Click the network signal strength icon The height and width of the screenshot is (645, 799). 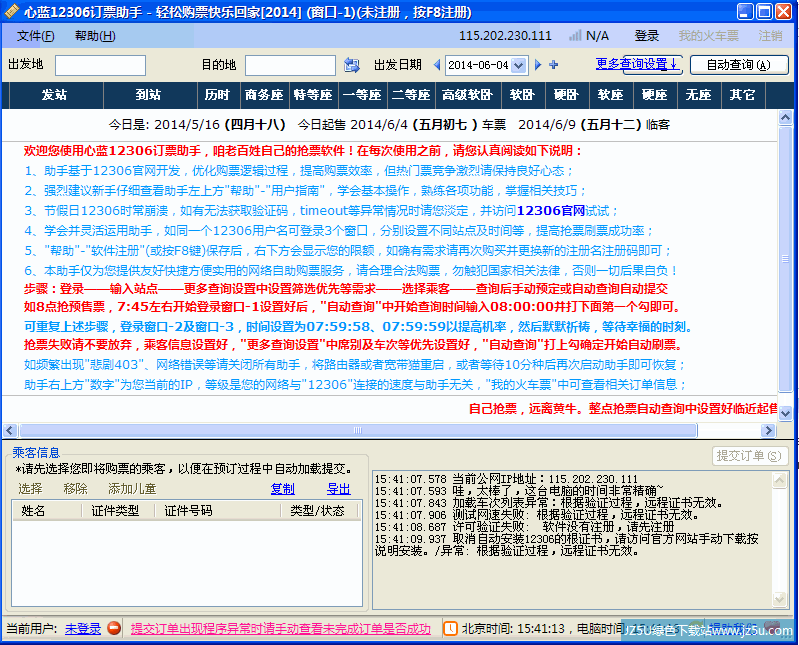click(575, 36)
